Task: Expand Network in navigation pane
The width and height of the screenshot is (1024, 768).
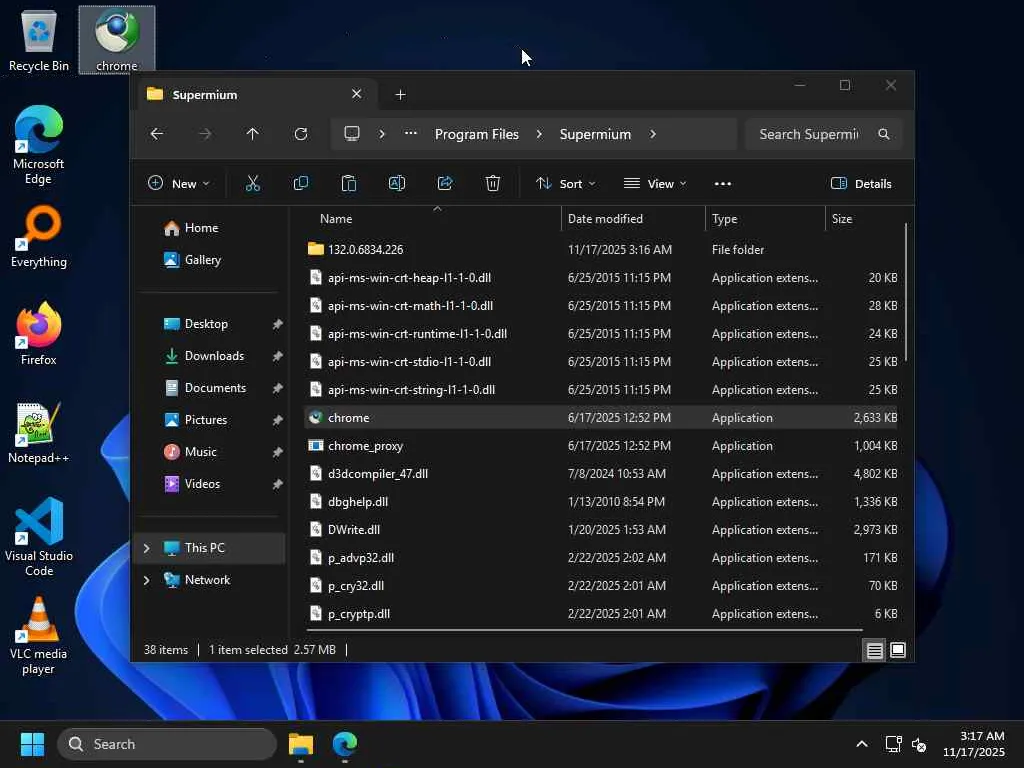Action: (x=146, y=580)
